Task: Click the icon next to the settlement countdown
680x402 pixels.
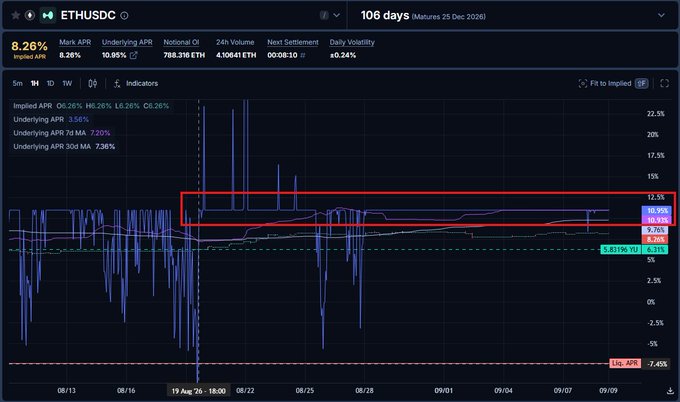Action: (303, 55)
